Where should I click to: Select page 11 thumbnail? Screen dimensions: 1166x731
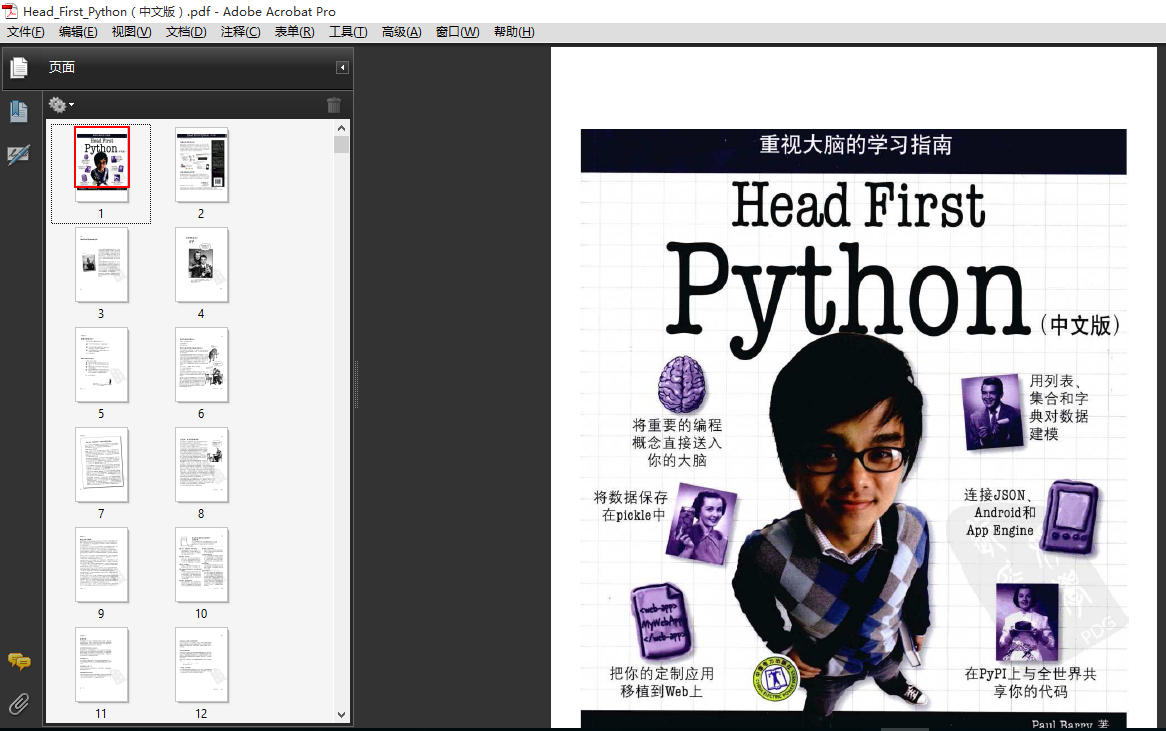click(102, 664)
